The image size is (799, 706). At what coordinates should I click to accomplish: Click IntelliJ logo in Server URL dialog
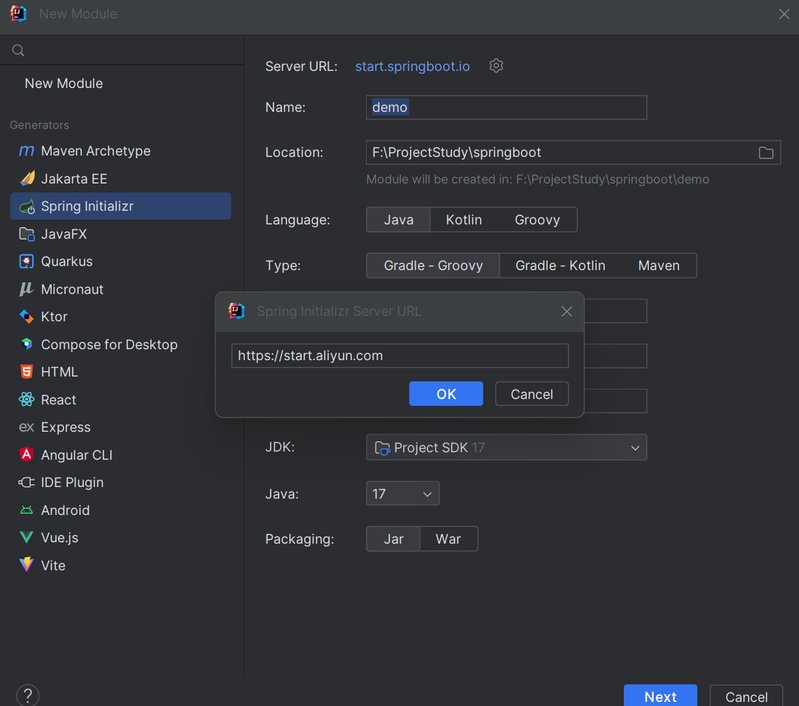[x=236, y=311]
